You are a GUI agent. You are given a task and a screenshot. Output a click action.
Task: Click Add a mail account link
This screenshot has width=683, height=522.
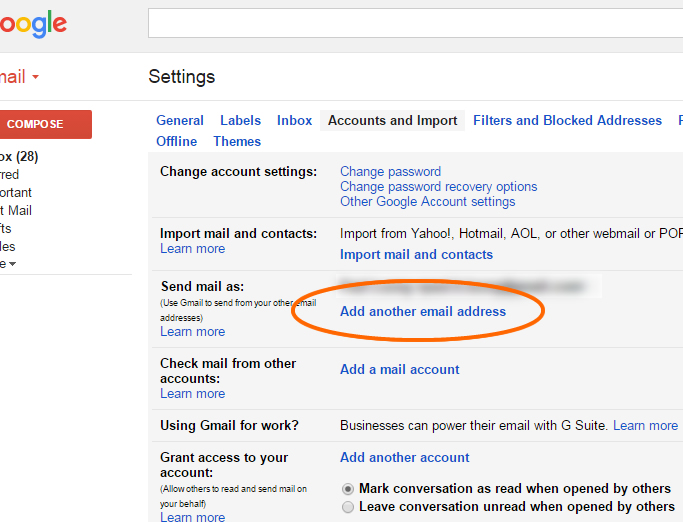point(399,369)
